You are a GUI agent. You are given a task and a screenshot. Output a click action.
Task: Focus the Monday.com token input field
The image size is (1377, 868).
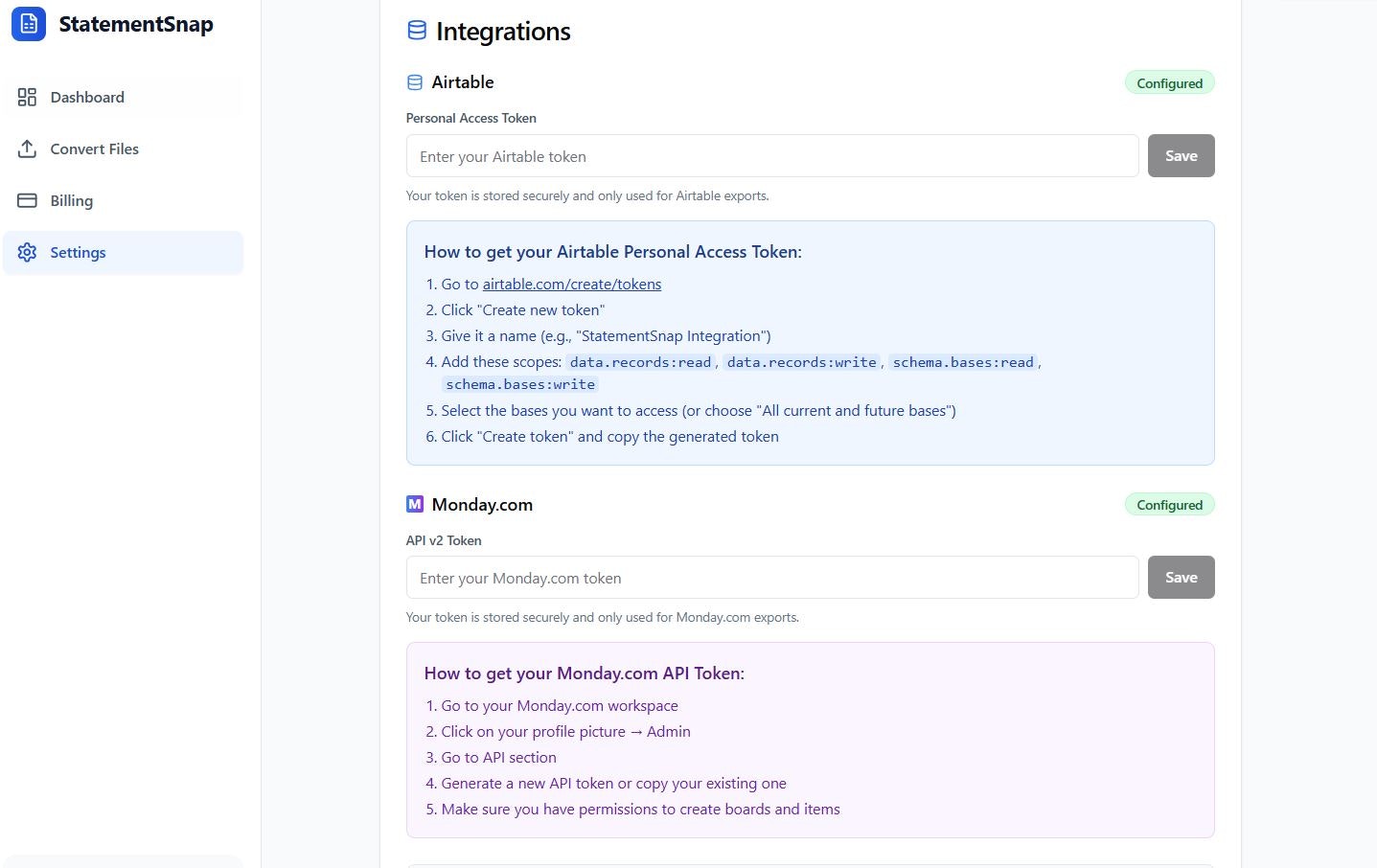[772, 578]
